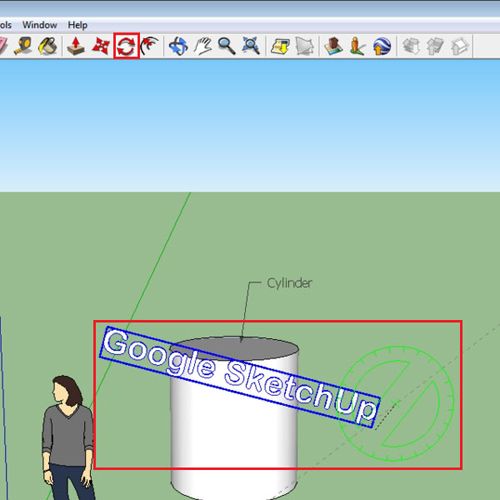Activate the Offset tool
The height and width of the screenshot is (500, 500).
tap(150, 46)
